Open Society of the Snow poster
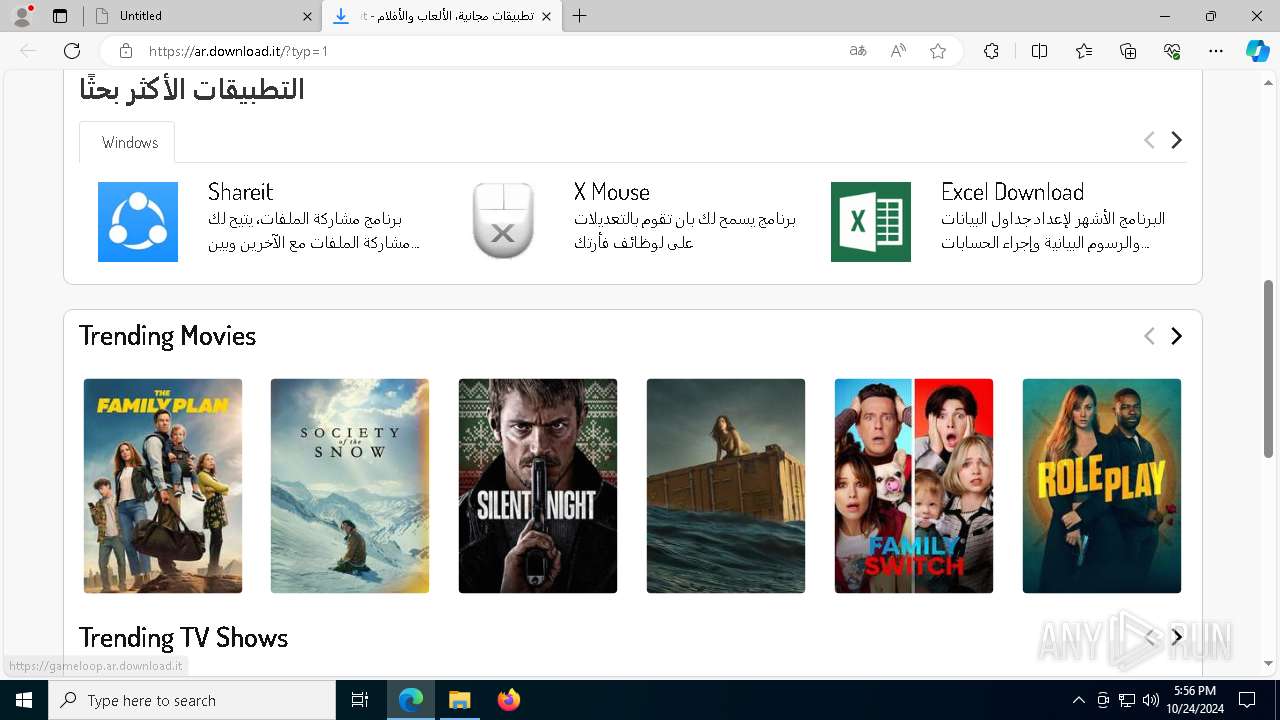Image resolution: width=1280 pixels, height=720 pixels. [x=350, y=486]
